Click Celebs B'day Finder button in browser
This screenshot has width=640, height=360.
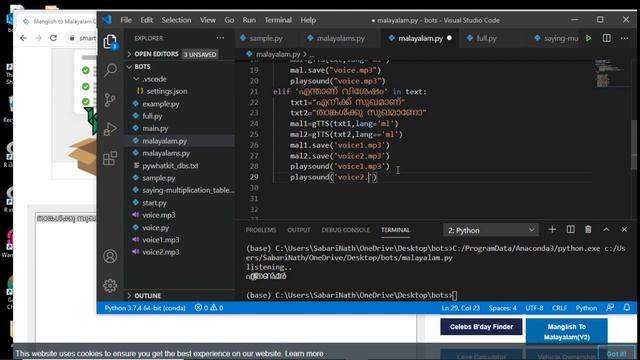pos(481,327)
